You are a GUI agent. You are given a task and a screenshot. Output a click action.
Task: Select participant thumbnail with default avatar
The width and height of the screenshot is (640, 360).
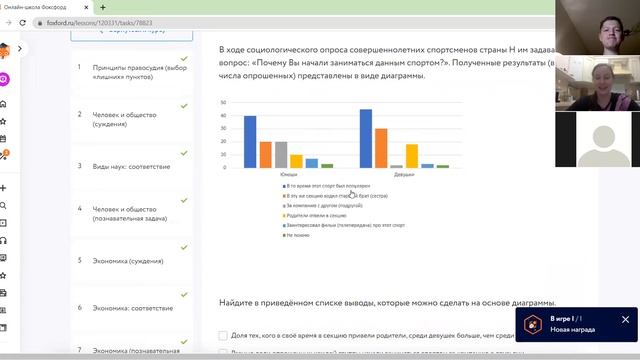[598, 139]
